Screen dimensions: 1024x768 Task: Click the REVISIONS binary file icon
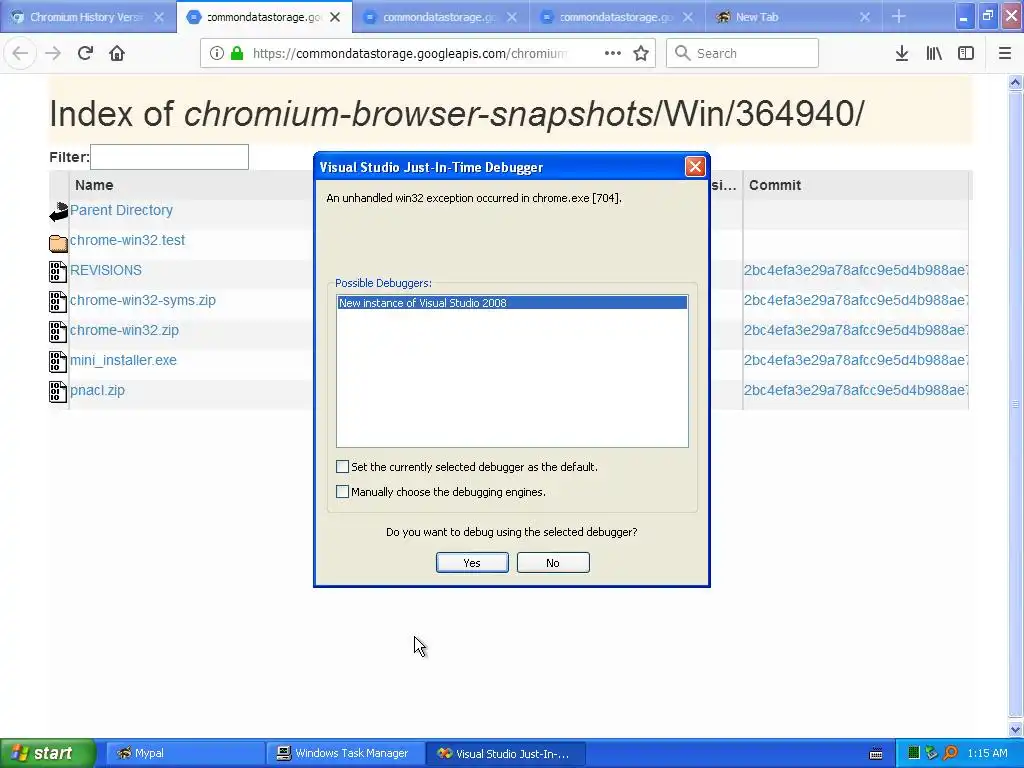58,271
